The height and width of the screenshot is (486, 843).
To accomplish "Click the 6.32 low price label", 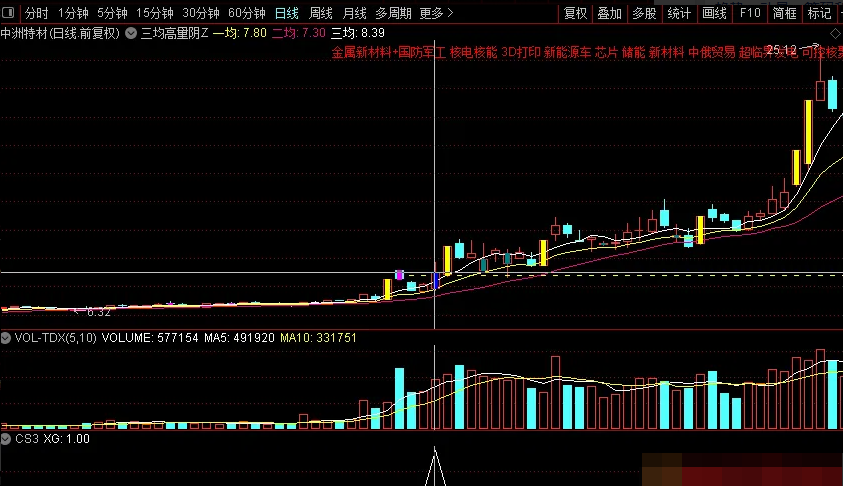I will (98, 312).
